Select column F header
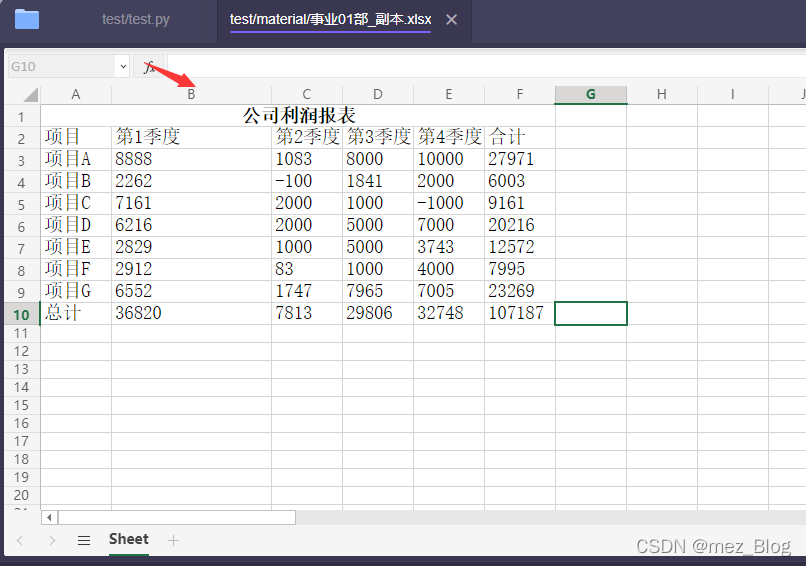 click(x=520, y=95)
